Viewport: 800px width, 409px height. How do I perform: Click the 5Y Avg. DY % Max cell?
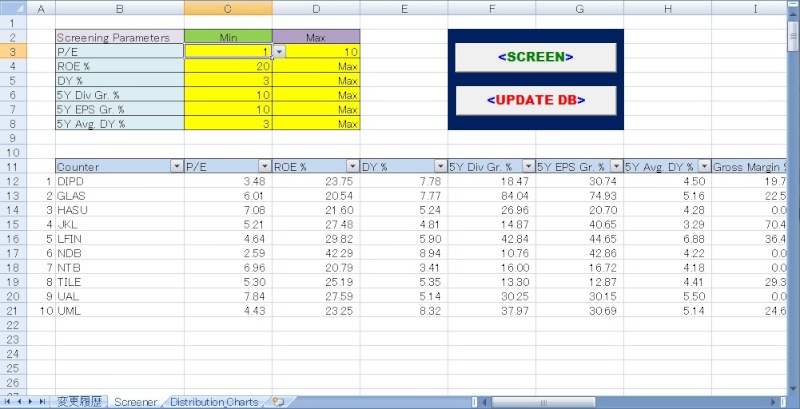click(316, 123)
